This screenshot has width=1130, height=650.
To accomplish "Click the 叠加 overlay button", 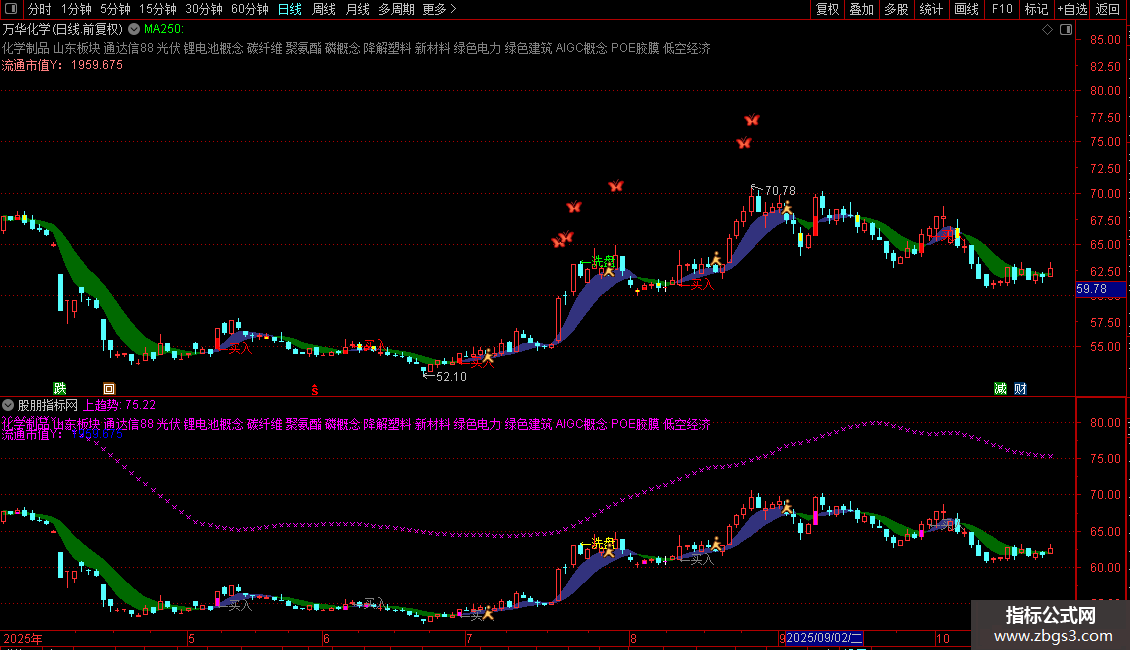I will click(861, 9).
